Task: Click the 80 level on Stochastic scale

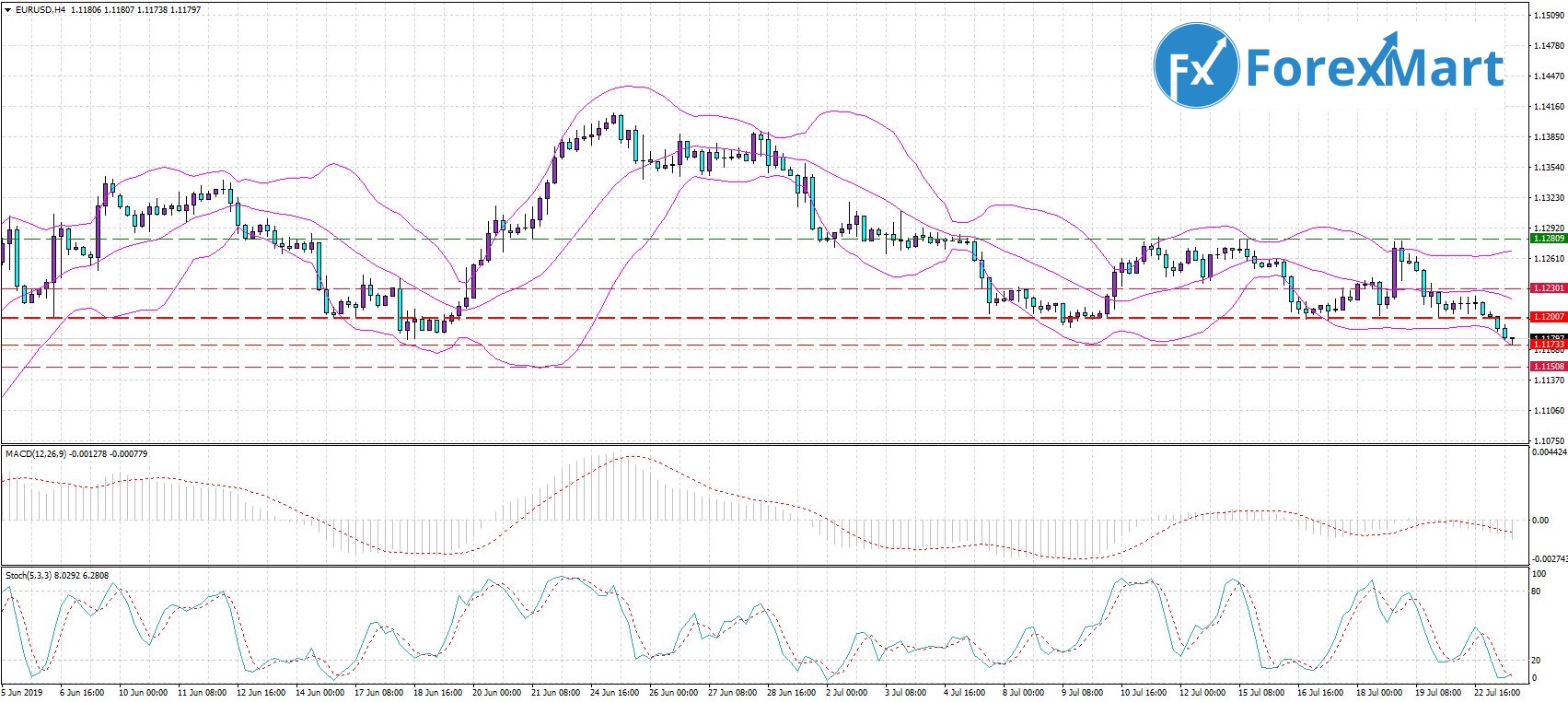Action: 1536,592
